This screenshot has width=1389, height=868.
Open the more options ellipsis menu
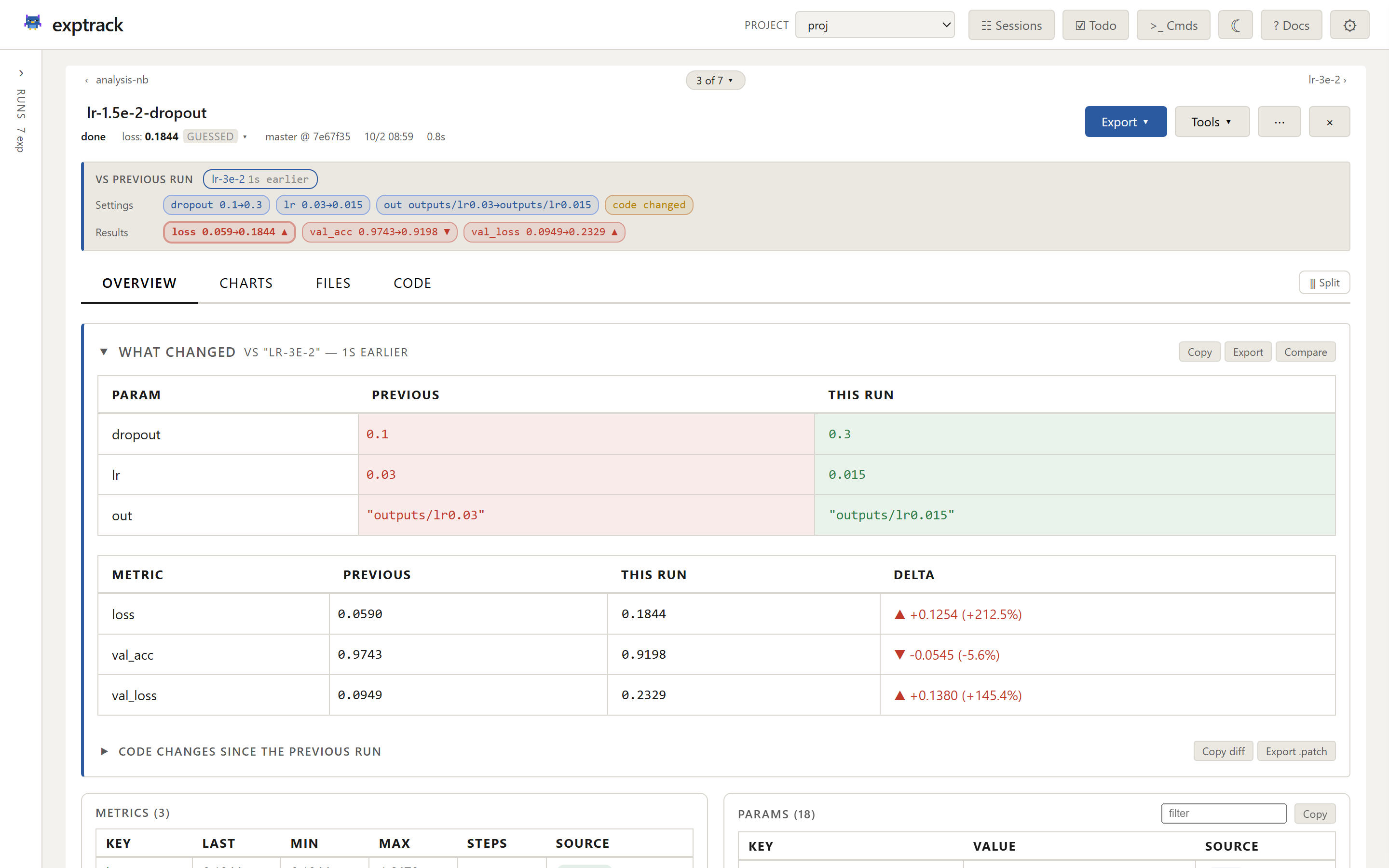1279,122
